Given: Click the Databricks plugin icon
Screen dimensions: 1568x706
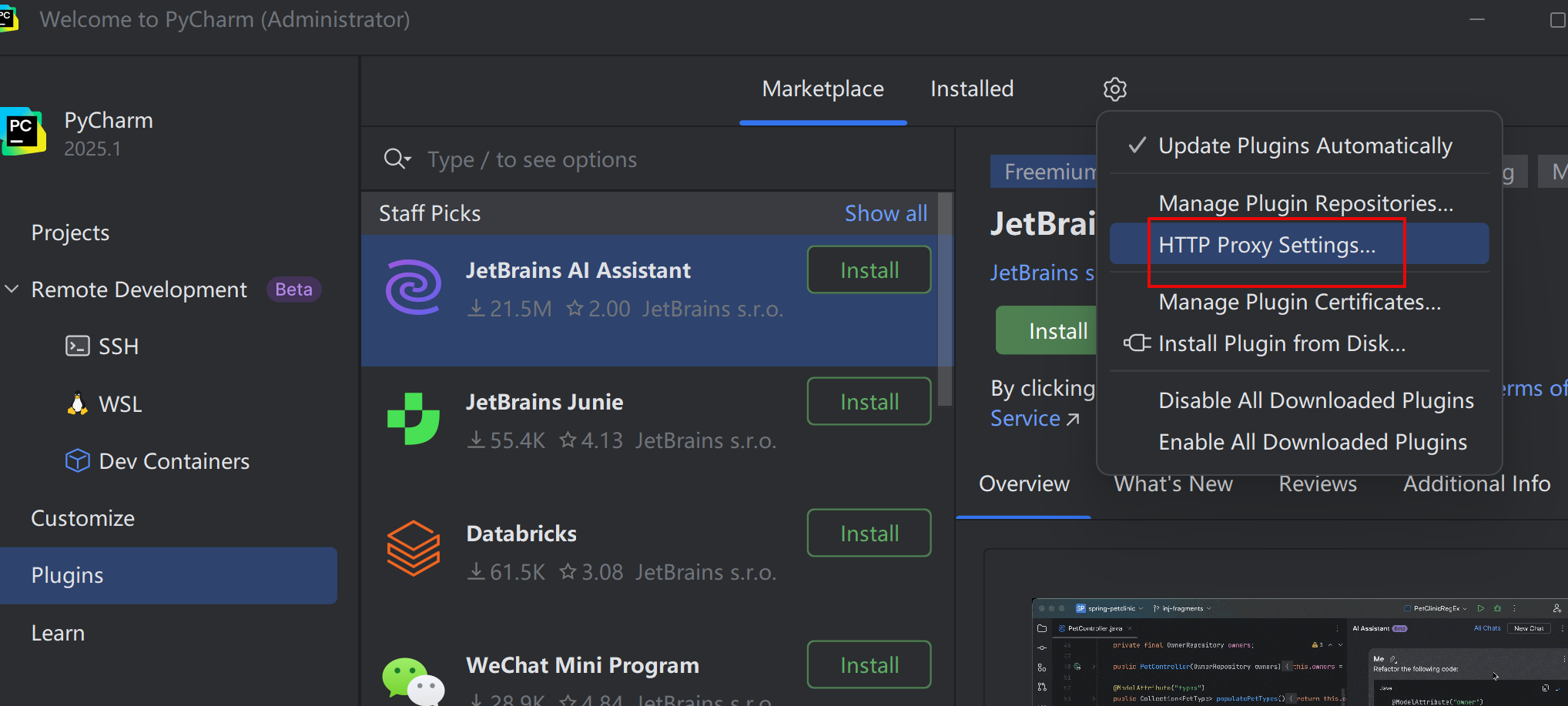Looking at the screenshot, I should [x=414, y=548].
